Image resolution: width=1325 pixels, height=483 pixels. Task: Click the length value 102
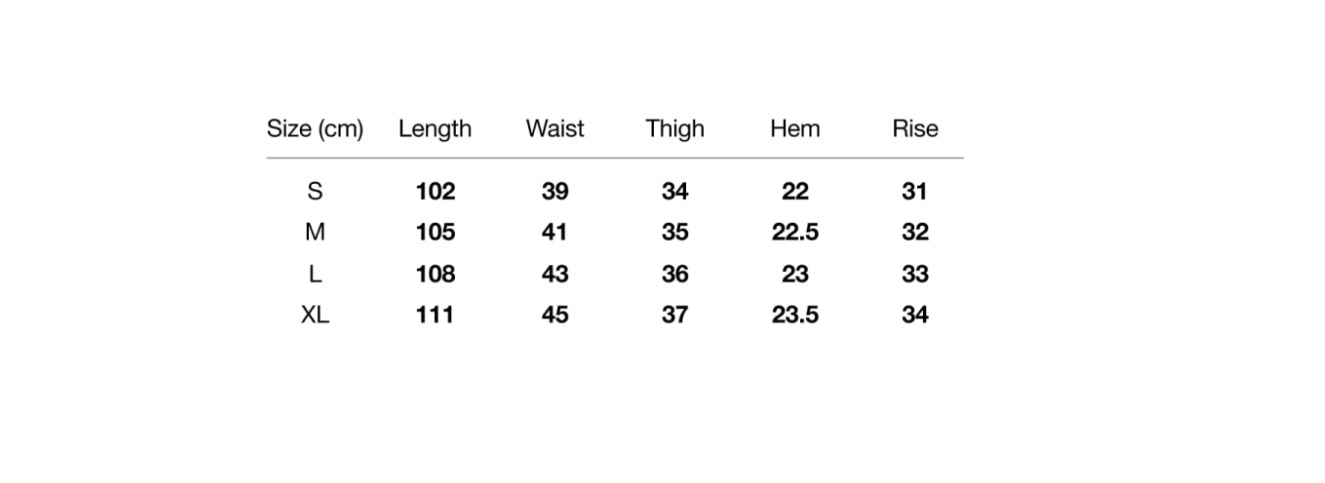[x=435, y=191]
